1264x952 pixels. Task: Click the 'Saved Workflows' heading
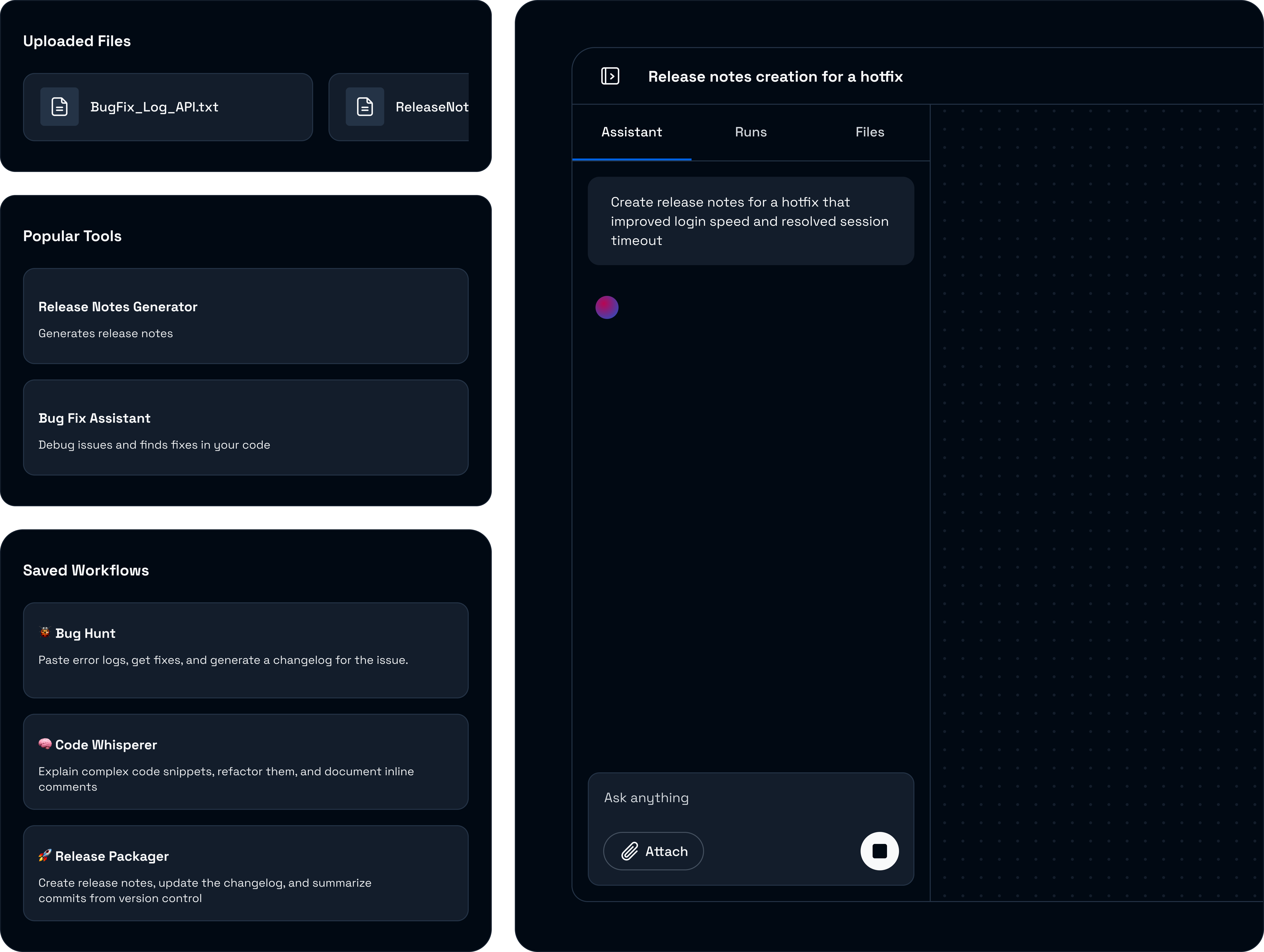coord(86,570)
